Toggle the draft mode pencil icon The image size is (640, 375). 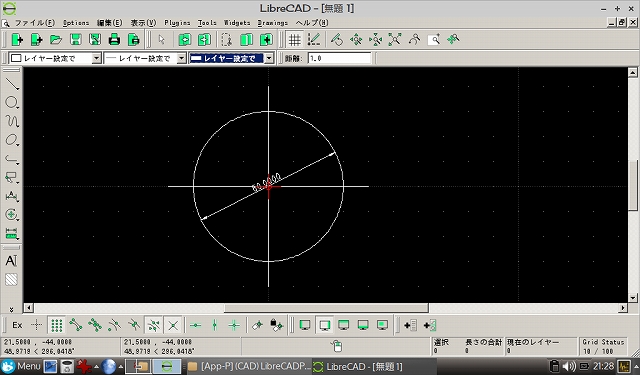[314, 40]
